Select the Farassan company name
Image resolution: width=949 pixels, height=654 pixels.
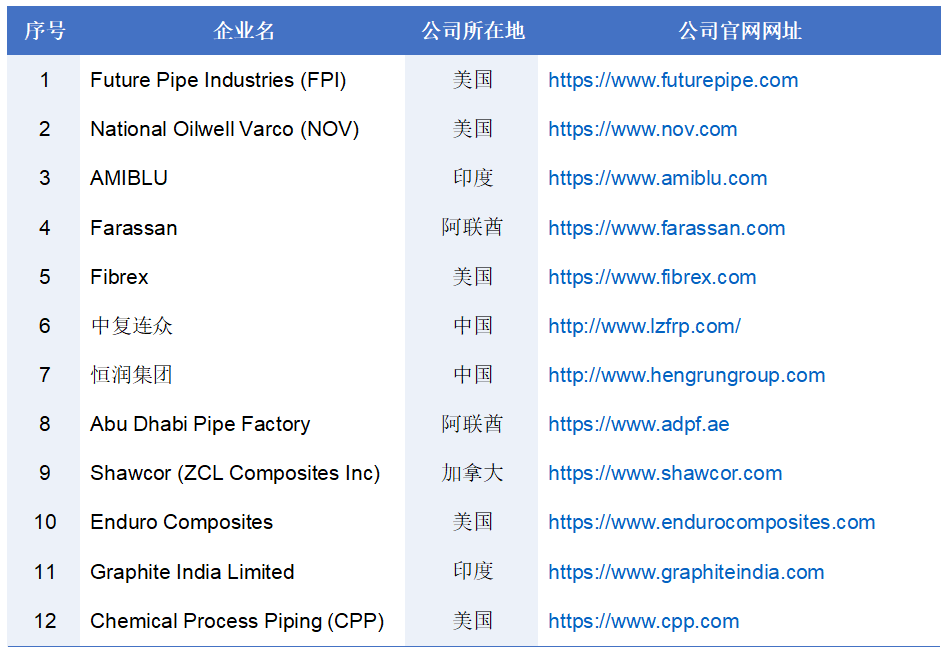134,228
